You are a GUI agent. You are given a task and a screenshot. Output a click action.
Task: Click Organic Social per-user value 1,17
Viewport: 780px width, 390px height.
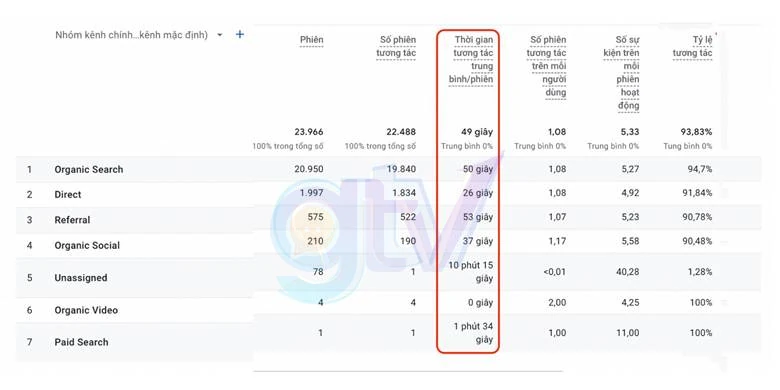[x=557, y=241]
